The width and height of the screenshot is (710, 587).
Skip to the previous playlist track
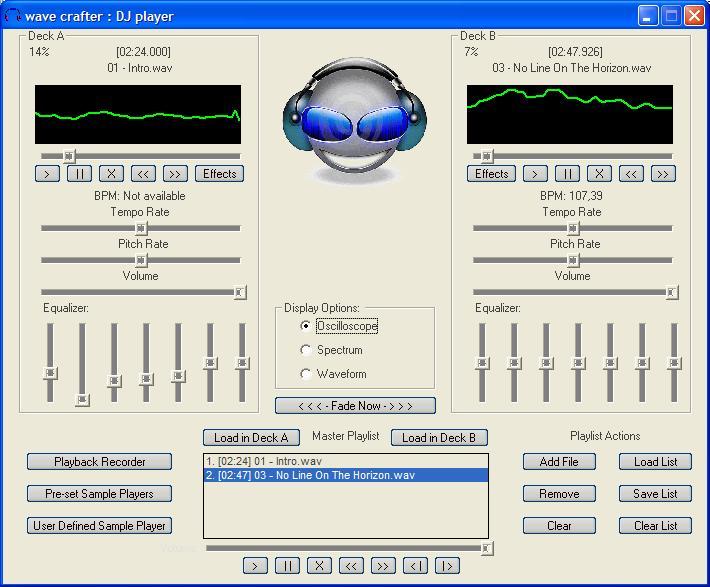pyautogui.click(x=415, y=566)
